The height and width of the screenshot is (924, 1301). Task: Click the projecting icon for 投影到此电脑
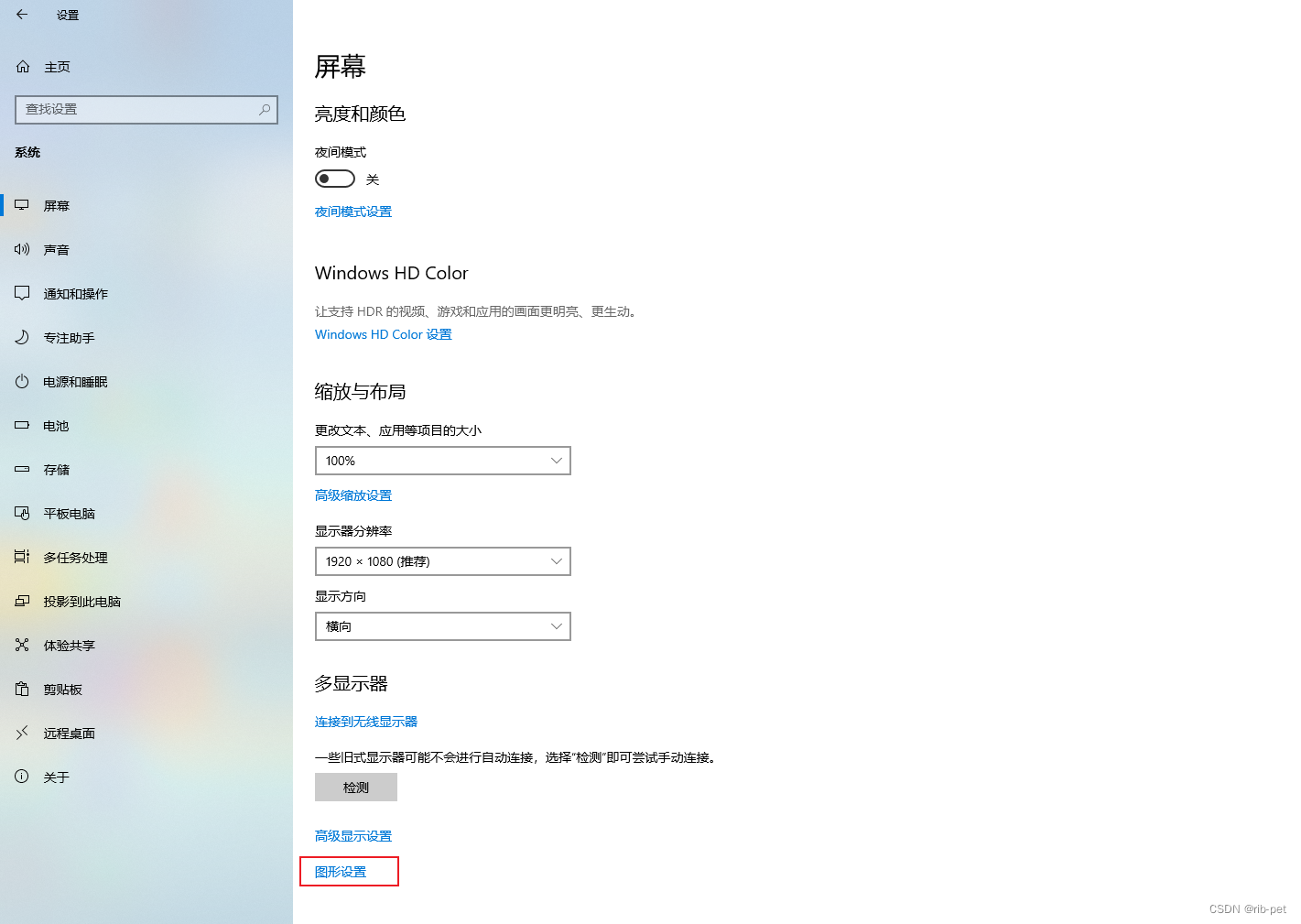(x=22, y=601)
